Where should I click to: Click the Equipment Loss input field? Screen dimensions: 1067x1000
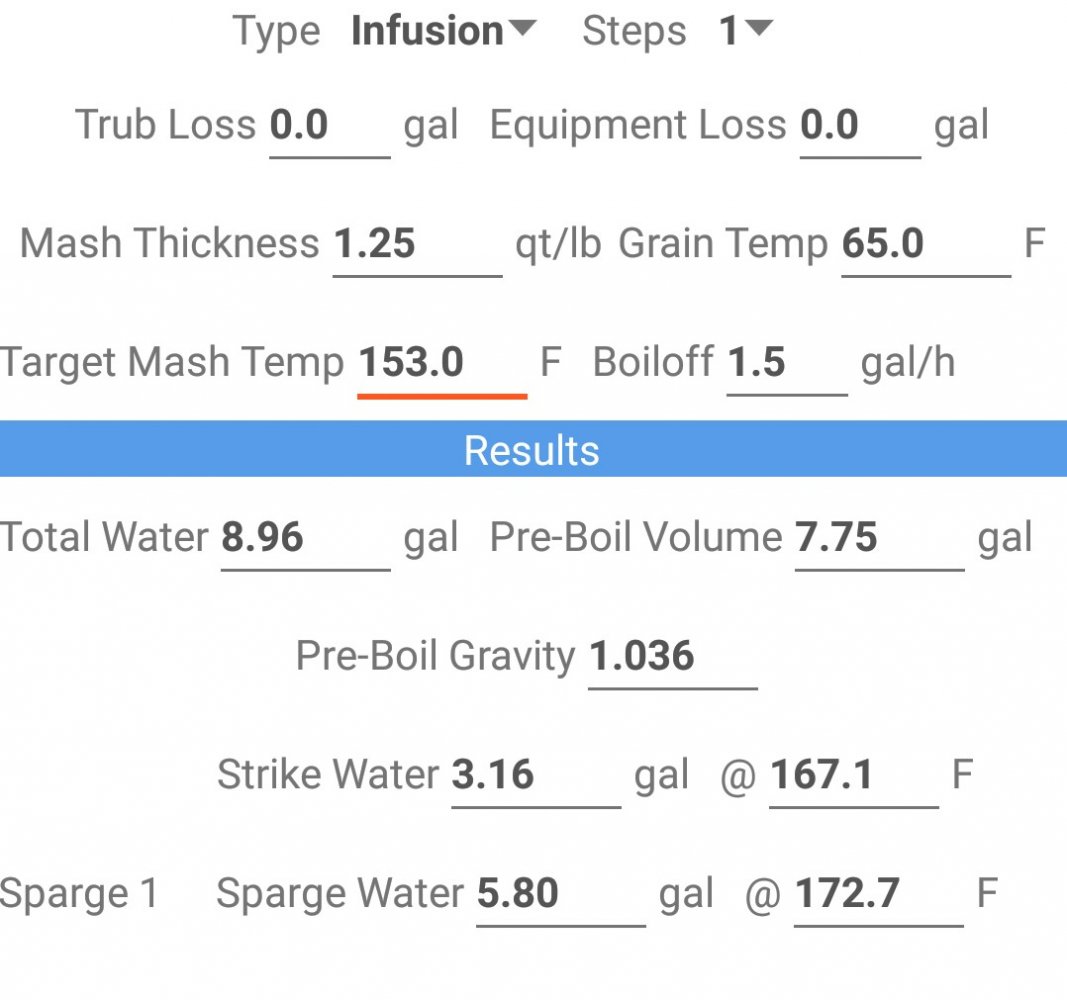tap(859, 127)
